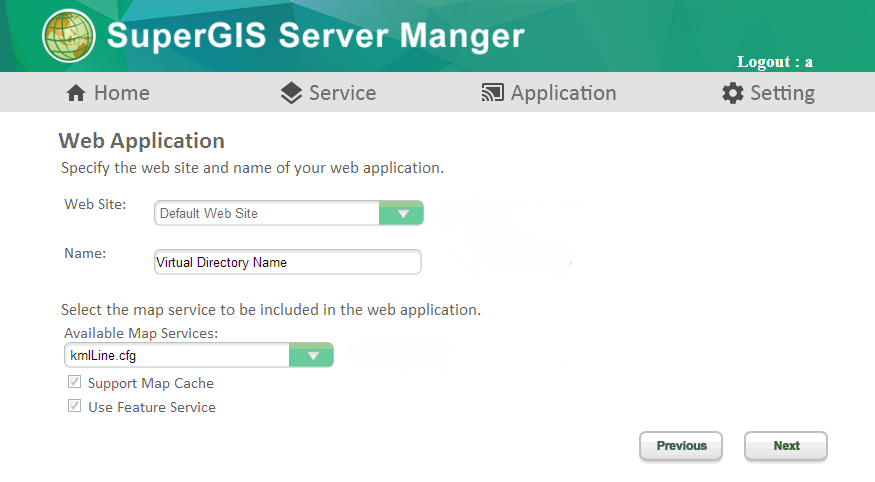The height and width of the screenshot is (482, 875).
Task: Click the Service layers icon
Action: [x=291, y=93]
